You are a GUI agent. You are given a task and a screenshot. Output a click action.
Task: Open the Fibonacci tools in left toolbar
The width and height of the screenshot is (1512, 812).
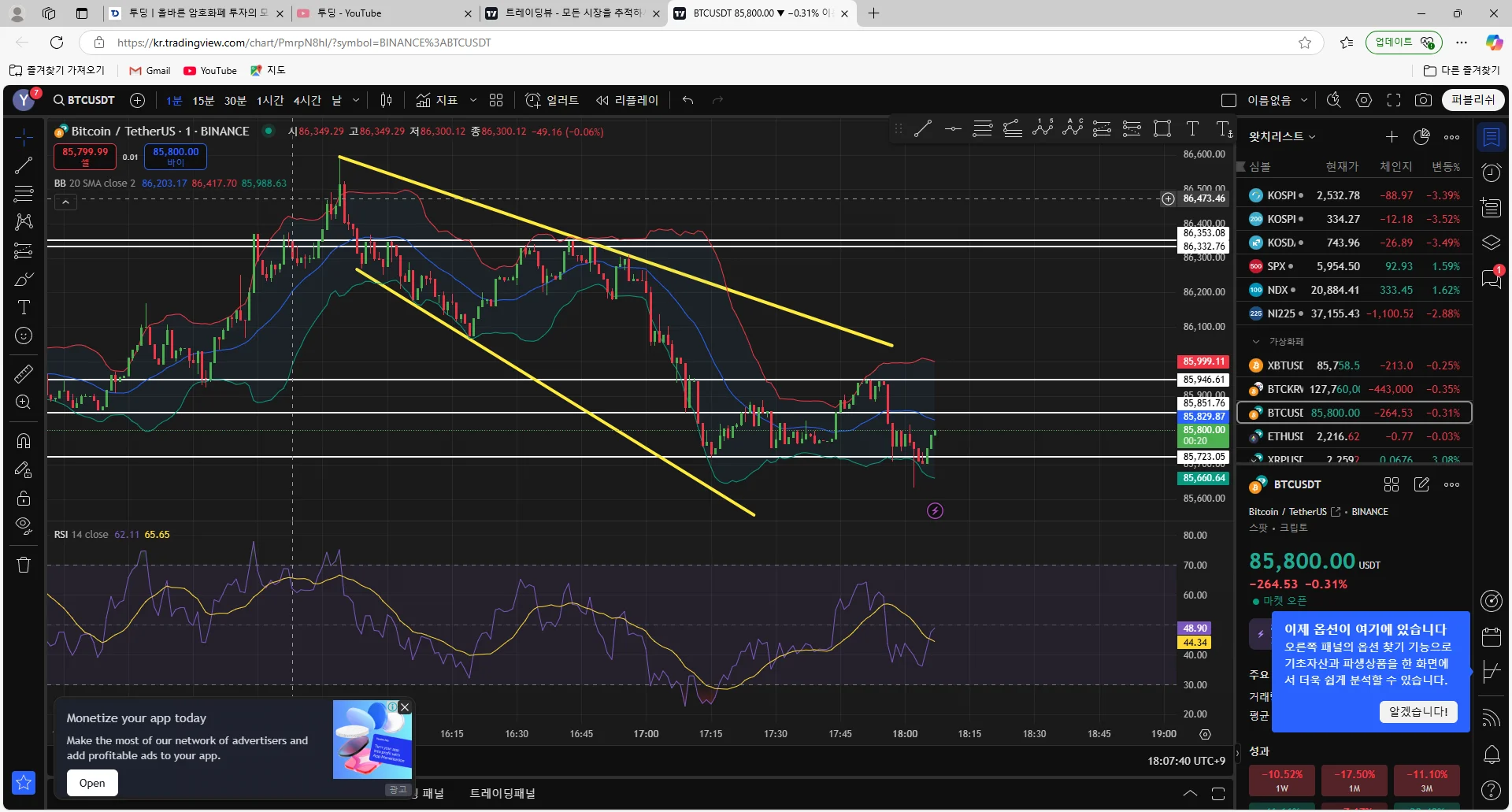point(24,194)
